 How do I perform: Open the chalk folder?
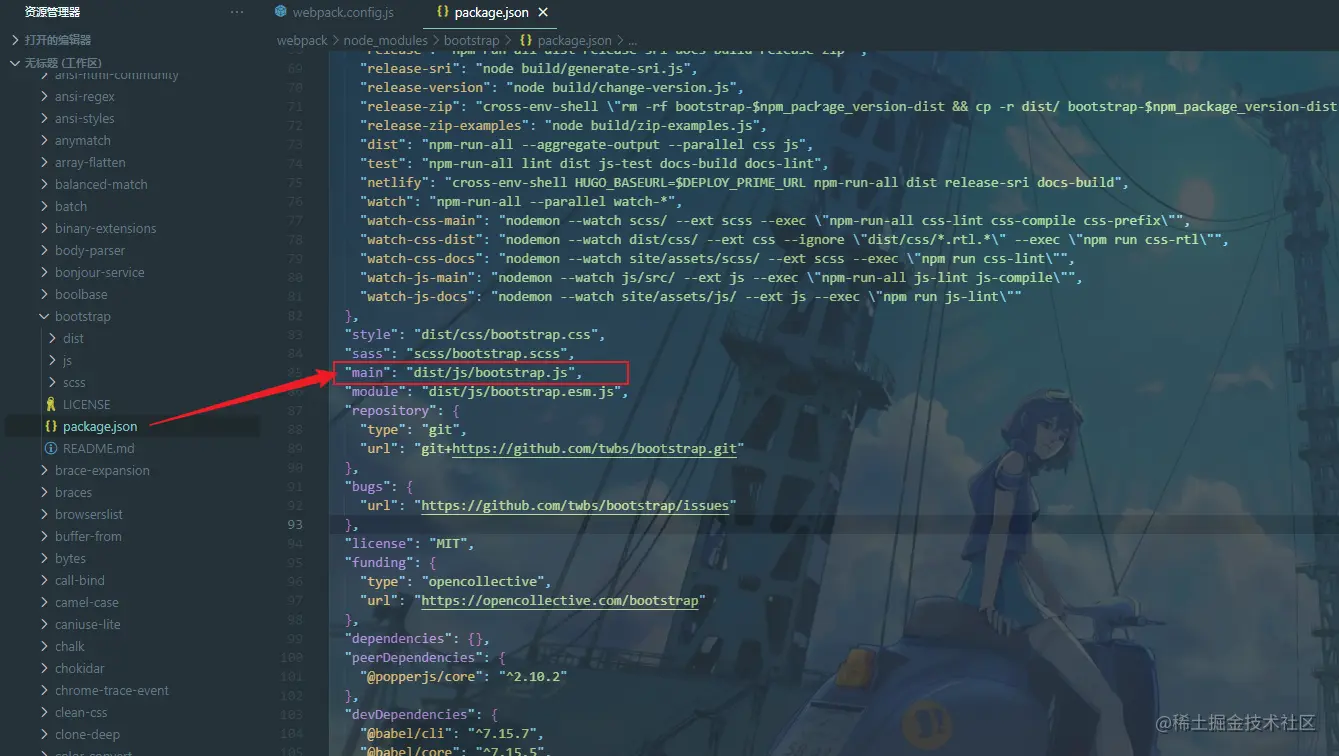pos(70,647)
